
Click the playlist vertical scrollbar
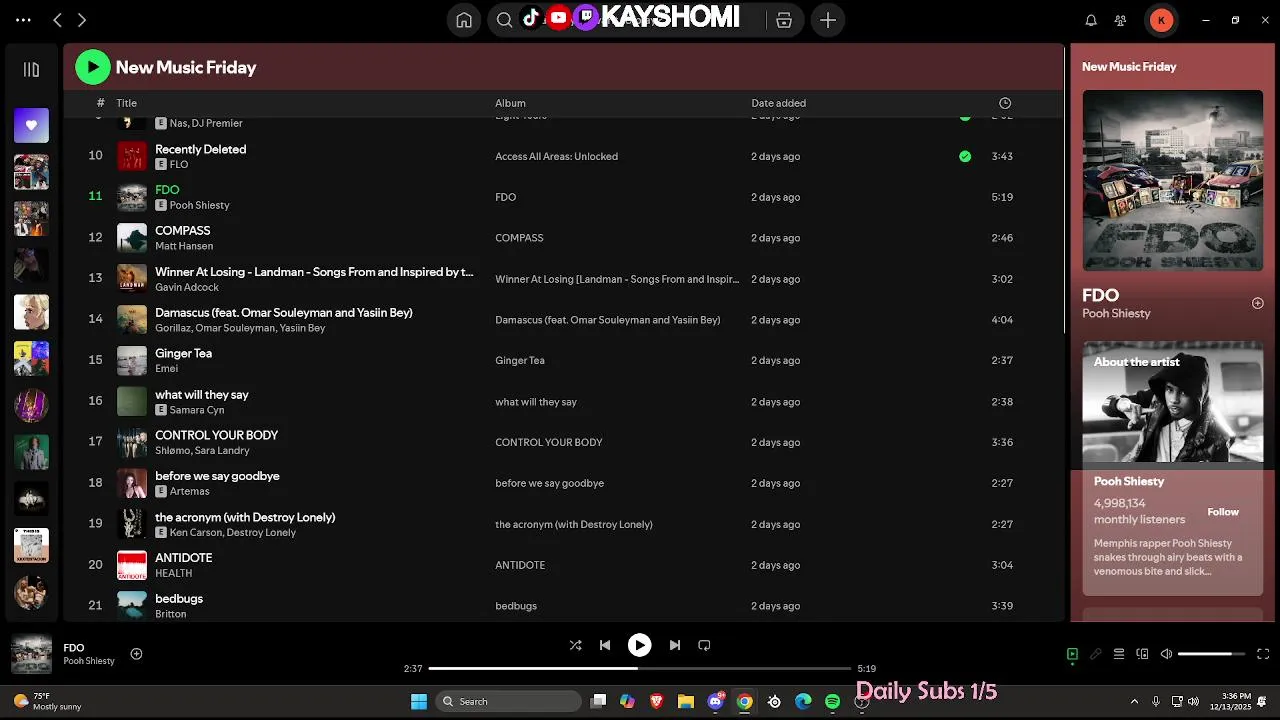click(1064, 190)
